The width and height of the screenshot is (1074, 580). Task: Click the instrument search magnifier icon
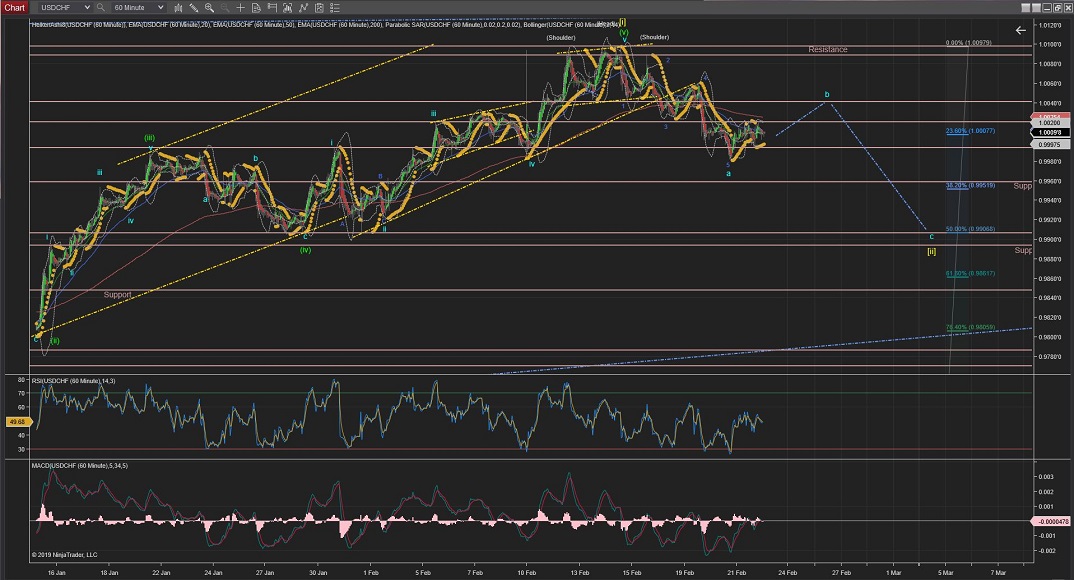[x=100, y=7]
